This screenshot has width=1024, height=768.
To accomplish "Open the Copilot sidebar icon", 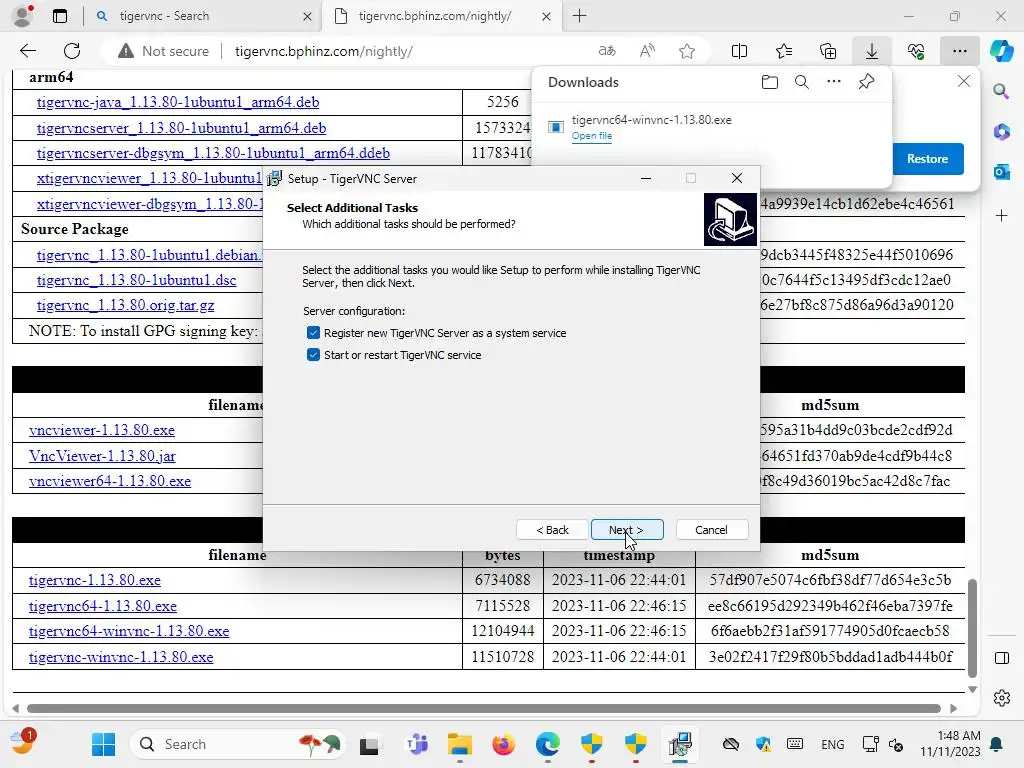I will (x=1002, y=51).
